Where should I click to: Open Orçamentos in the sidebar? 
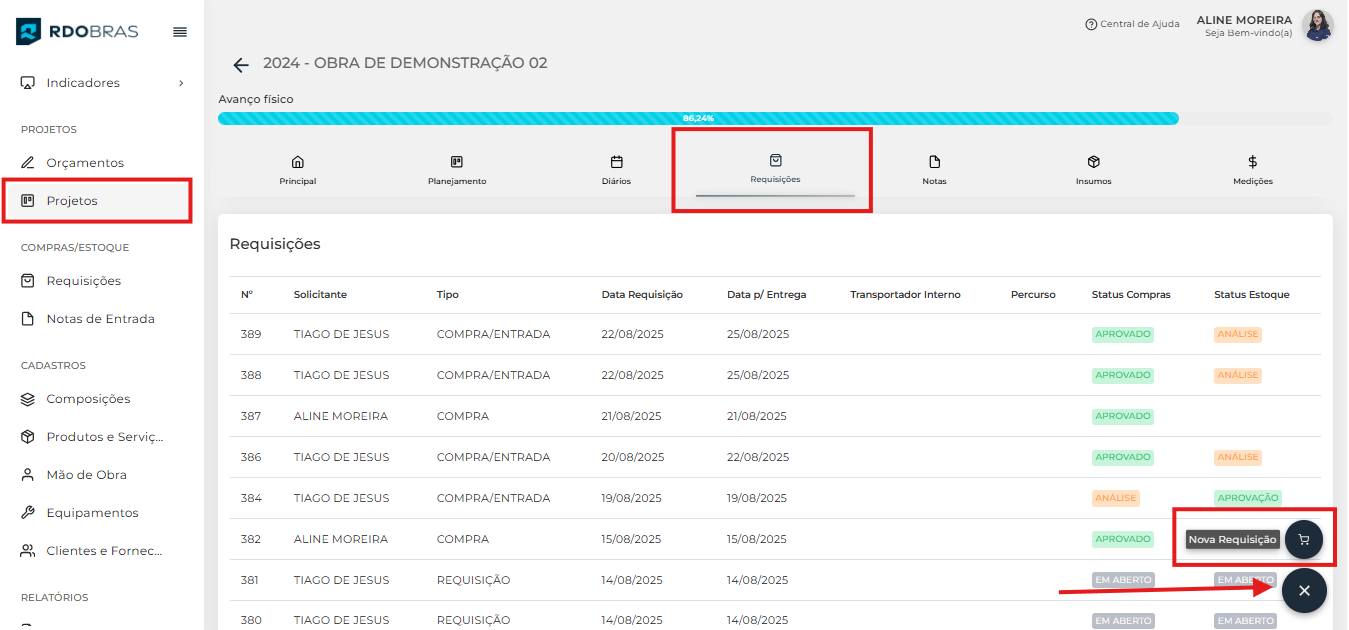click(x=85, y=163)
